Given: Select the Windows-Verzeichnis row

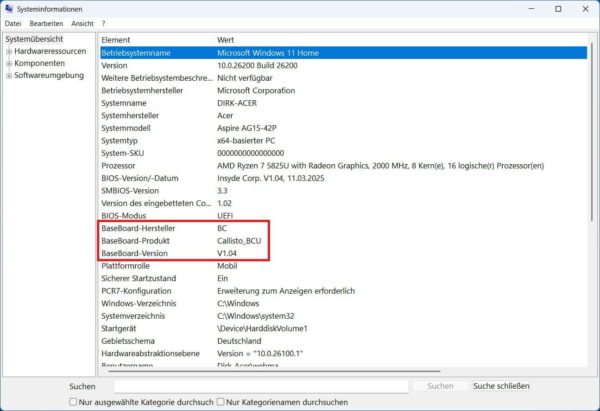Looking at the screenshot, I should click(343, 303).
